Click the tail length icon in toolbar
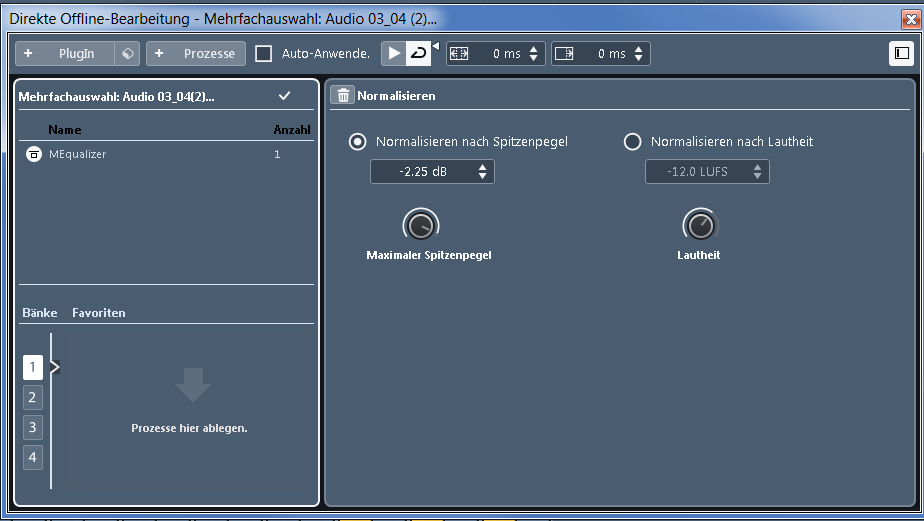Viewport: 924px width, 521px height. coord(564,54)
